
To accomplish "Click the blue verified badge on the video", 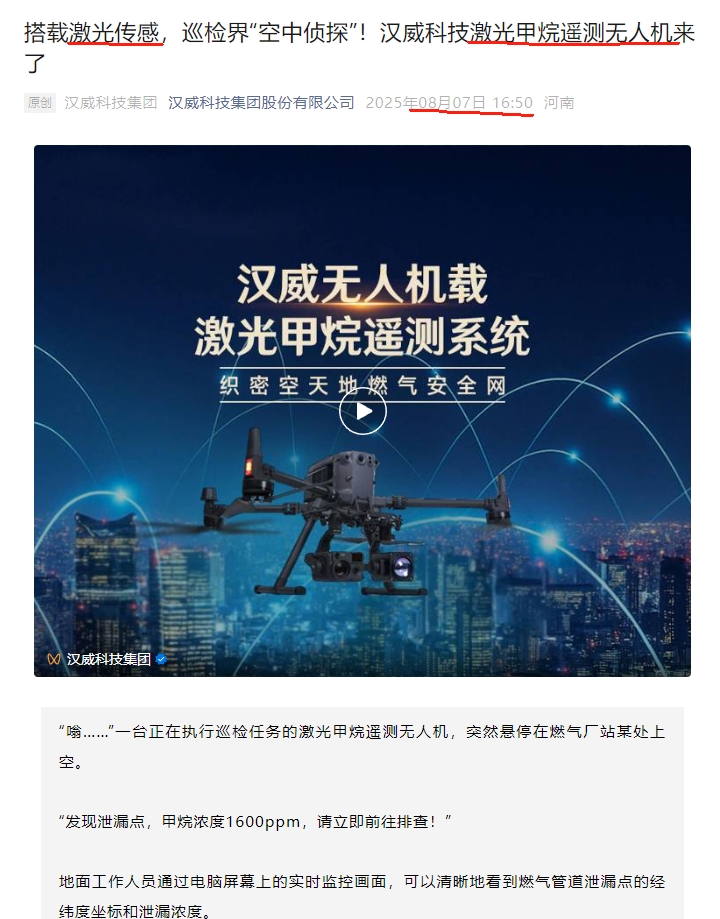I will pos(161,659).
